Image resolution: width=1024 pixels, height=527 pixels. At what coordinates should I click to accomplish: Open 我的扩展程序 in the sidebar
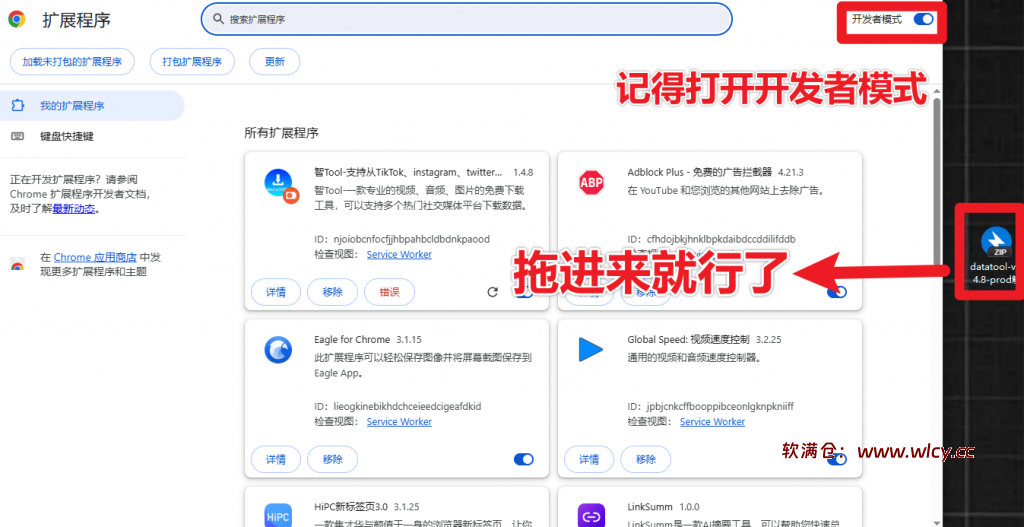(x=92, y=105)
